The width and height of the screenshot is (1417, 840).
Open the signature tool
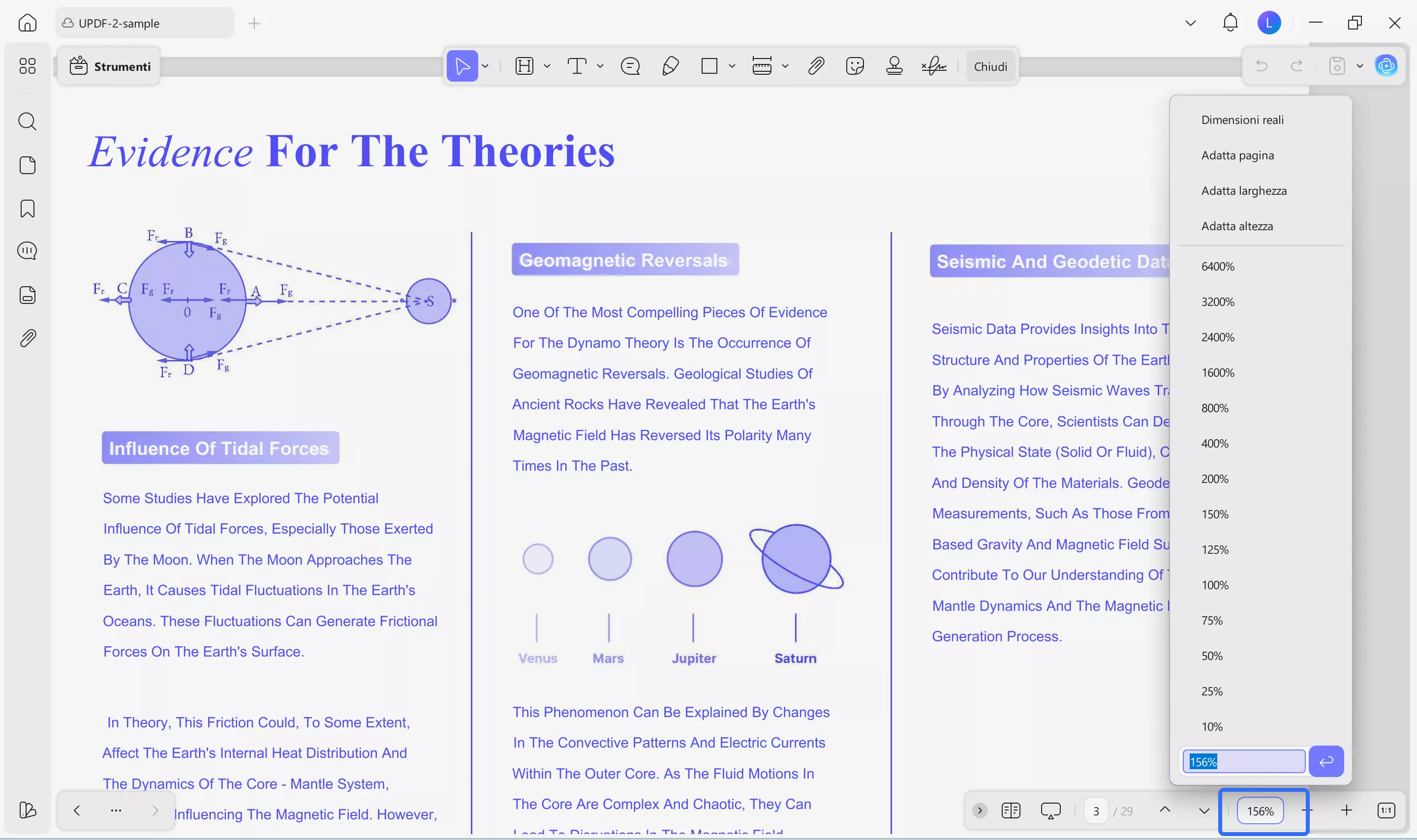pyautogui.click(x=933, y=66)
